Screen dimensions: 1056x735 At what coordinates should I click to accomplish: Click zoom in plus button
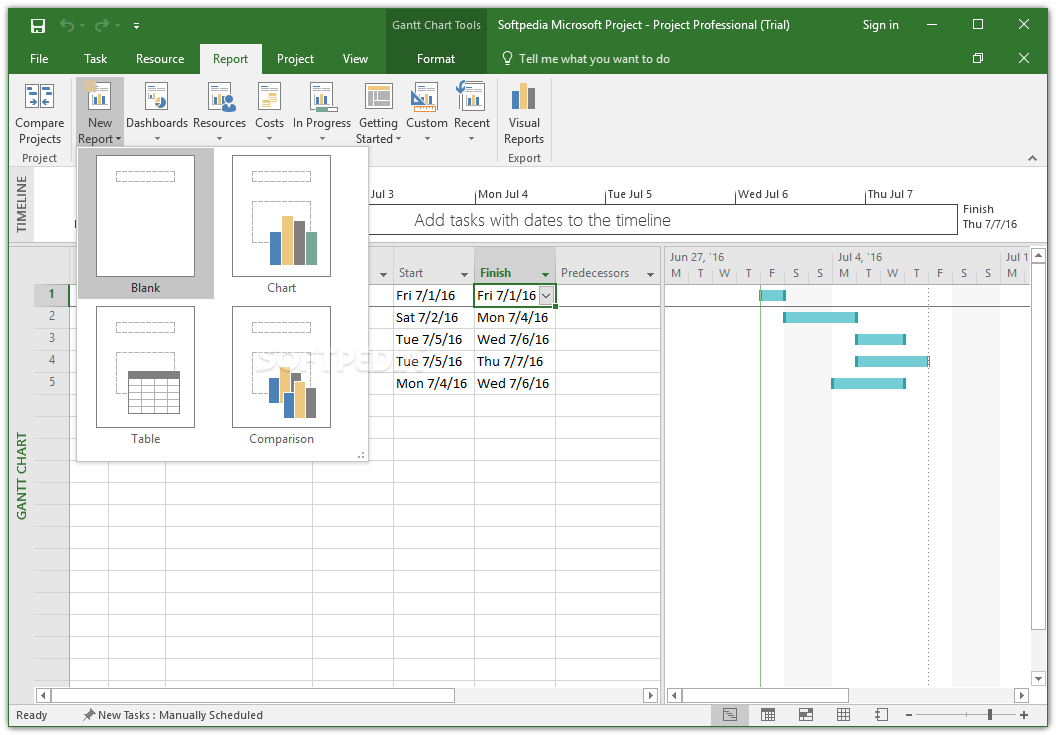(1024, 715)
